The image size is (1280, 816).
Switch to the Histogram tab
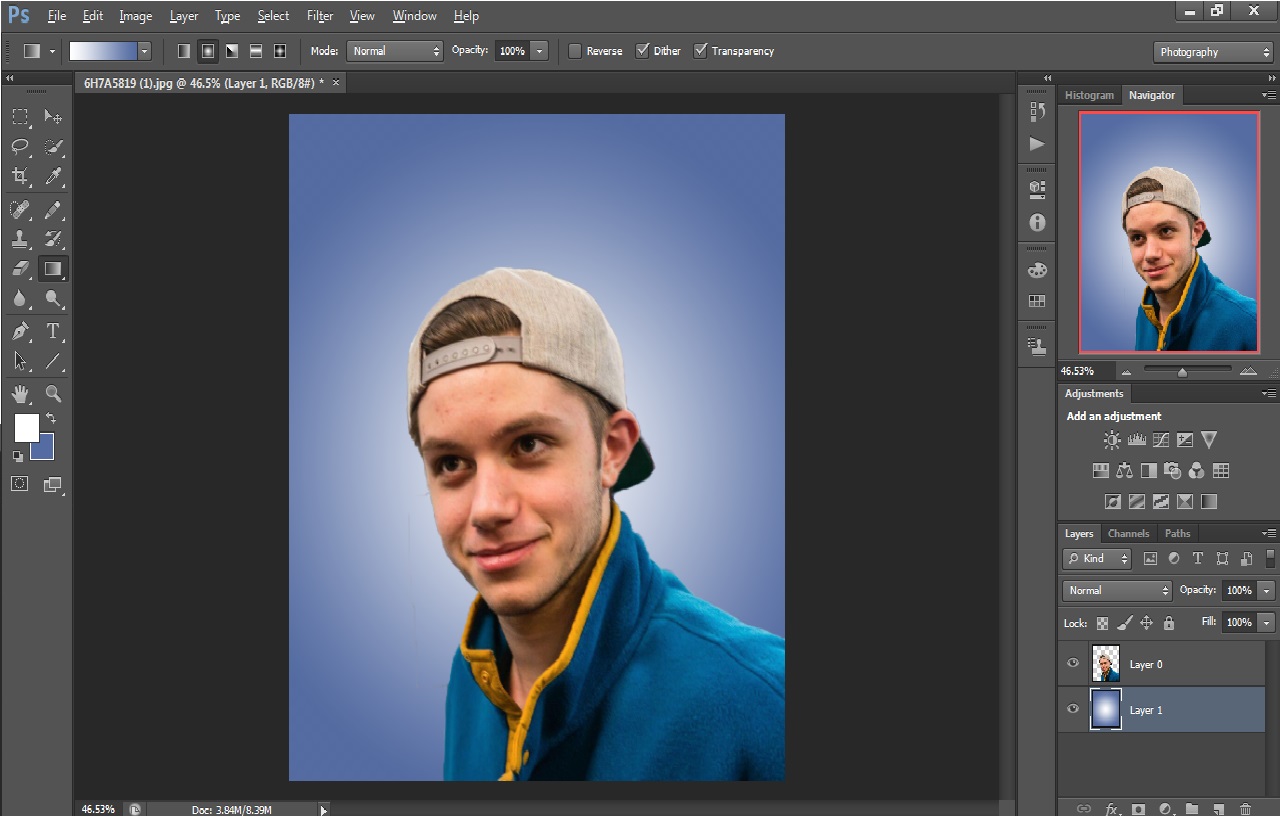coord(1089,95)
